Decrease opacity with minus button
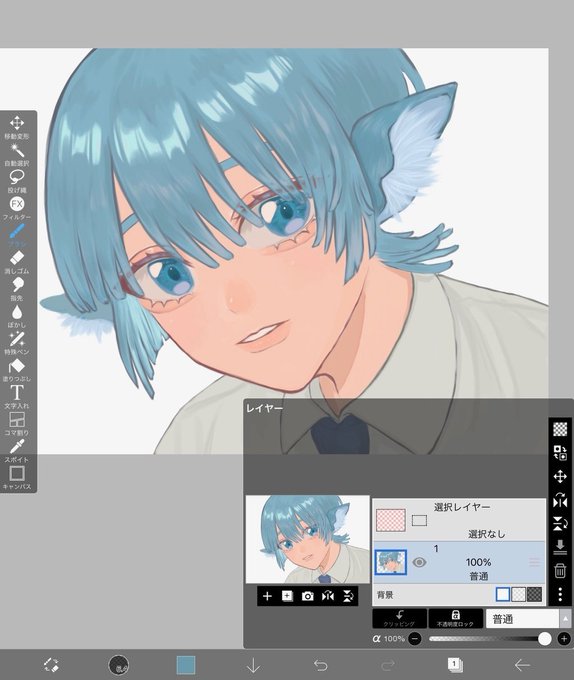Image resolution: width=574 pixels, height=680 pixels. point(415,639)
